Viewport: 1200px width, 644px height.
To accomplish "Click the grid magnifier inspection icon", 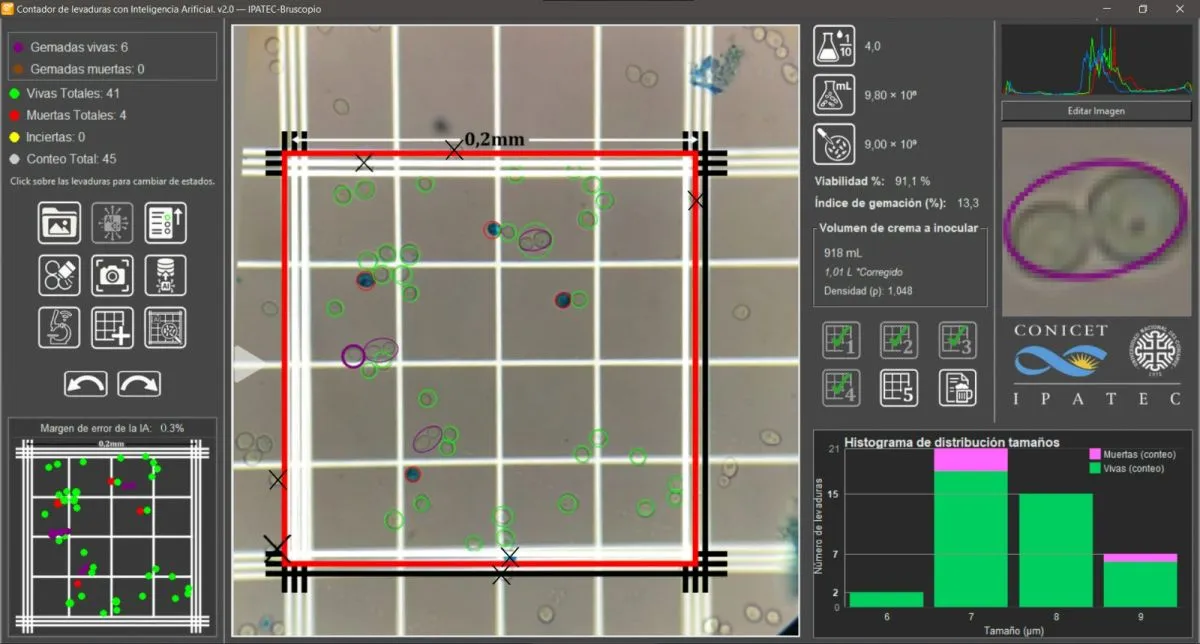I will pyautogui.click(x=165, y=328).
